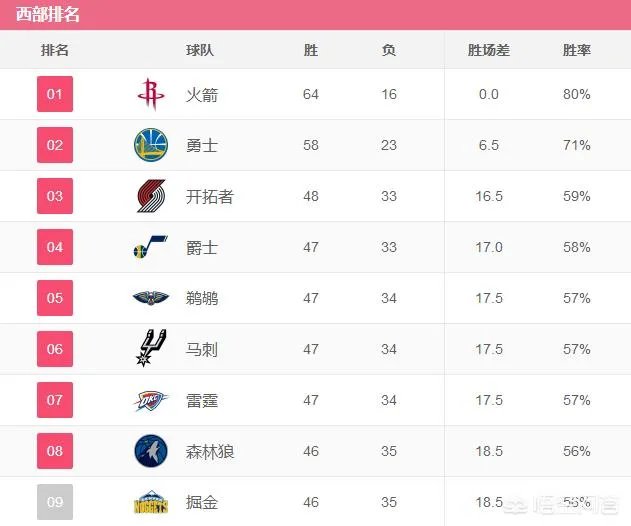Click the Spurs team logo

pyautogui.click(x=150, y=349)
